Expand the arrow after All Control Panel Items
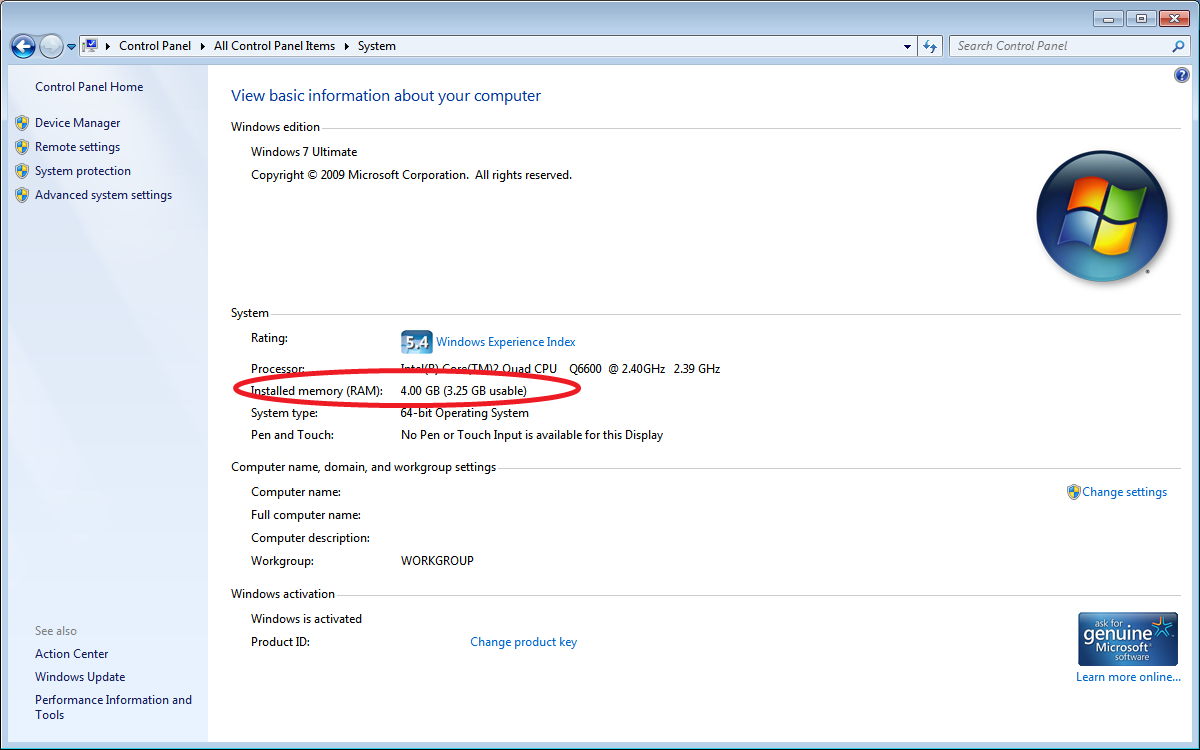This screenshot has width=1200, height=750. [x=346, y=46]
